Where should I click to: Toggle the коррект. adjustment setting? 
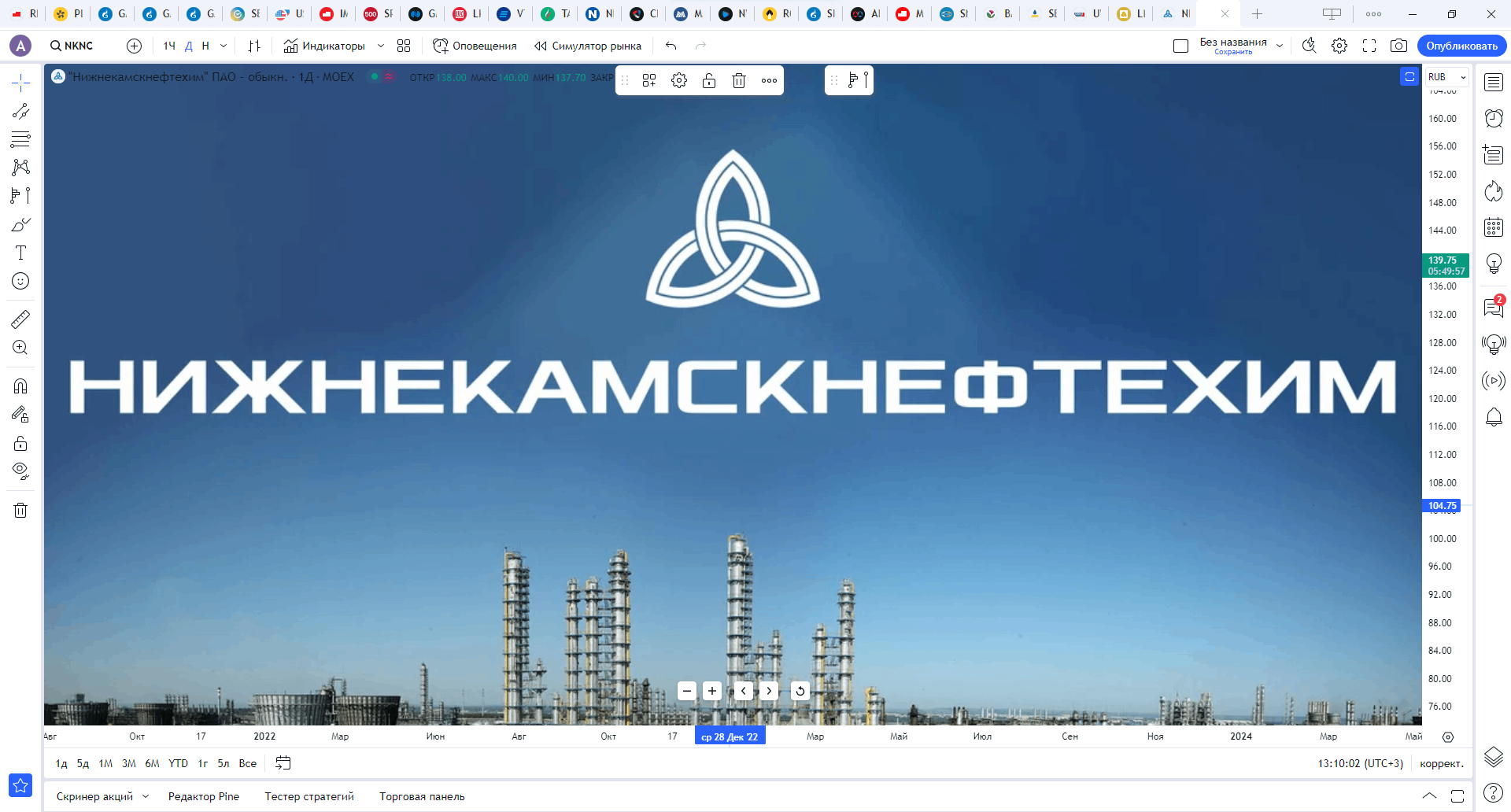(1442, 763)
